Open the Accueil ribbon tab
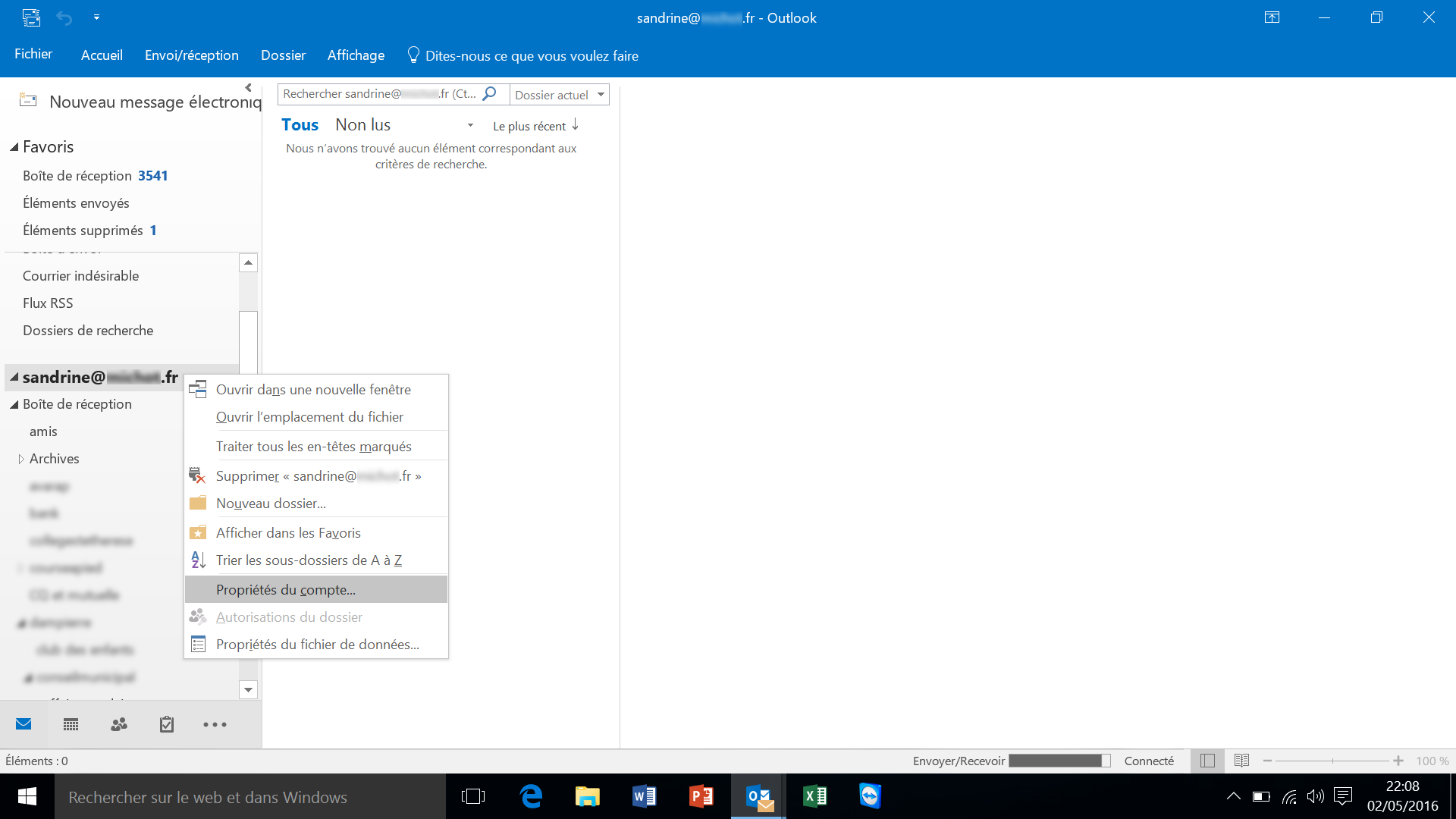 click(x=102, y=55)
